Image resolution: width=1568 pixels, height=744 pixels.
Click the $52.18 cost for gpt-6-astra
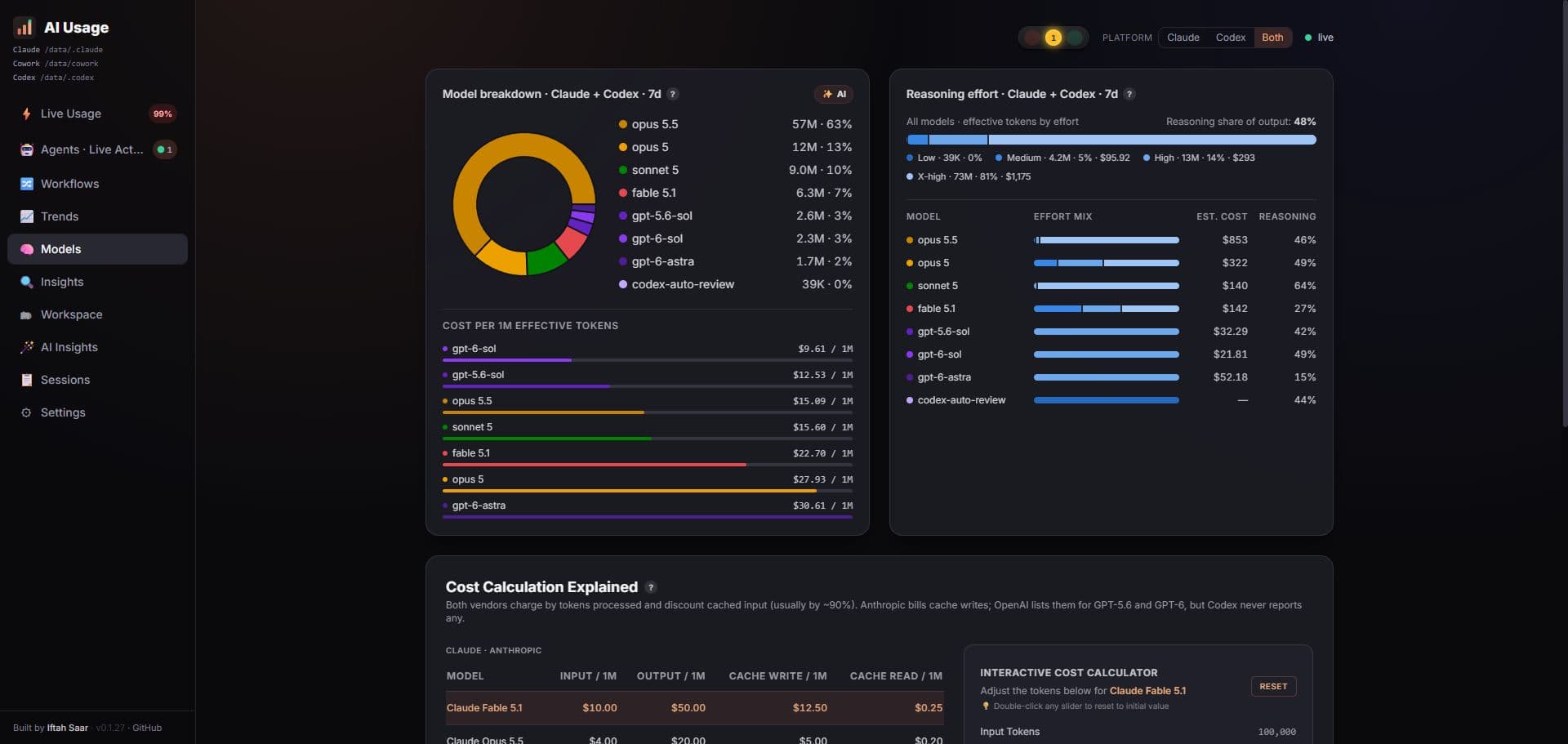point(1231,377)
